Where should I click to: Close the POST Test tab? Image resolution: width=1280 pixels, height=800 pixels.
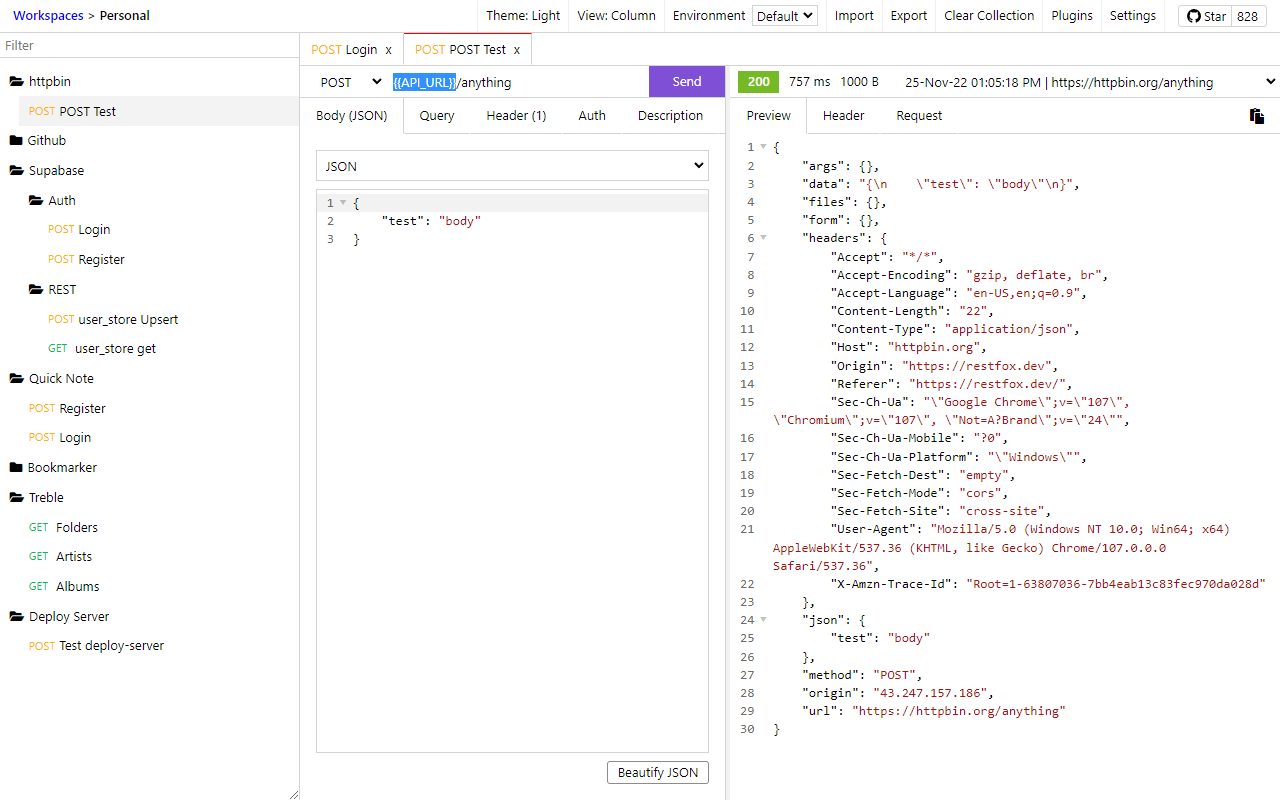pos(517,49)
